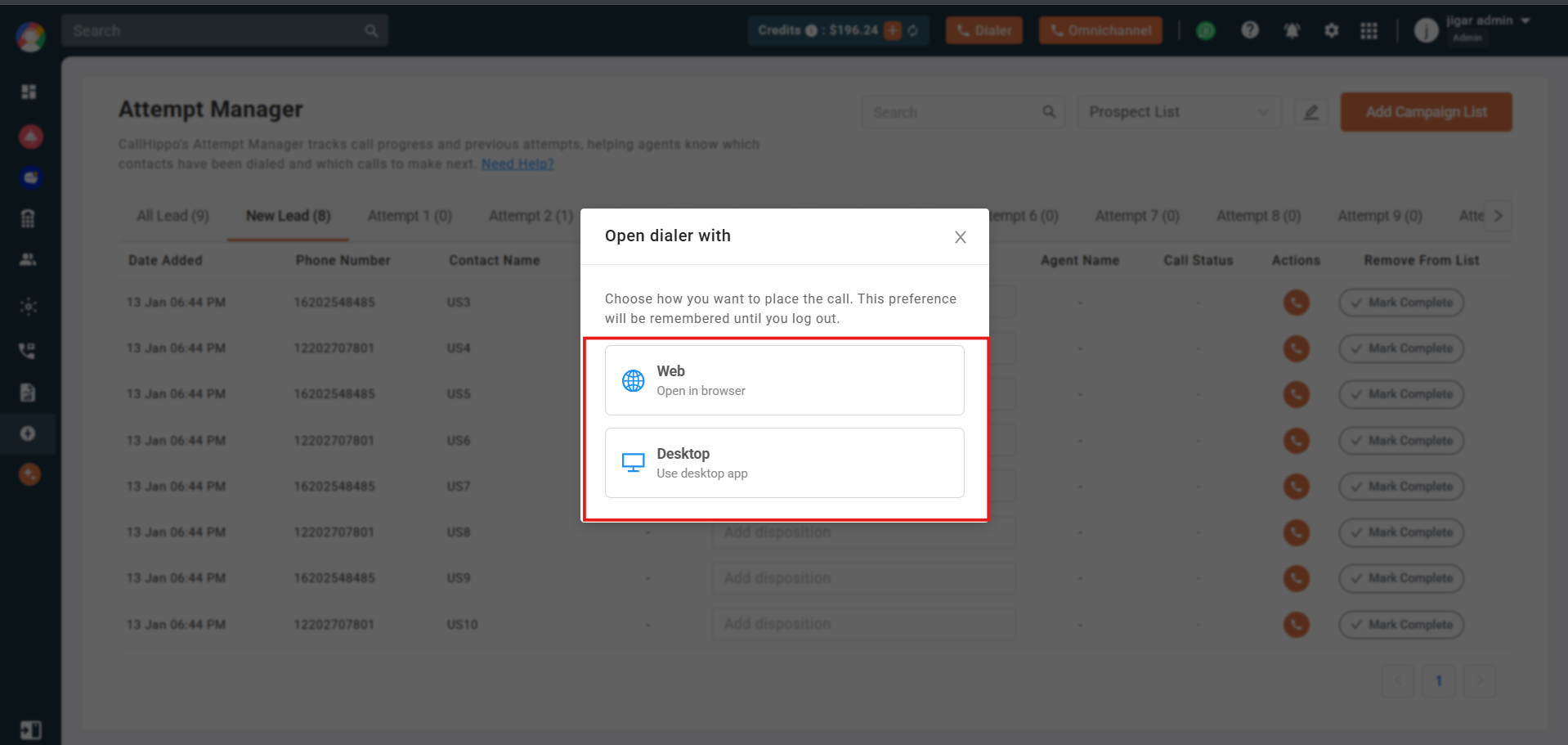Switch to the All Lead (9) tab
Screen dimensions: 1568x745
coord(172,216)
